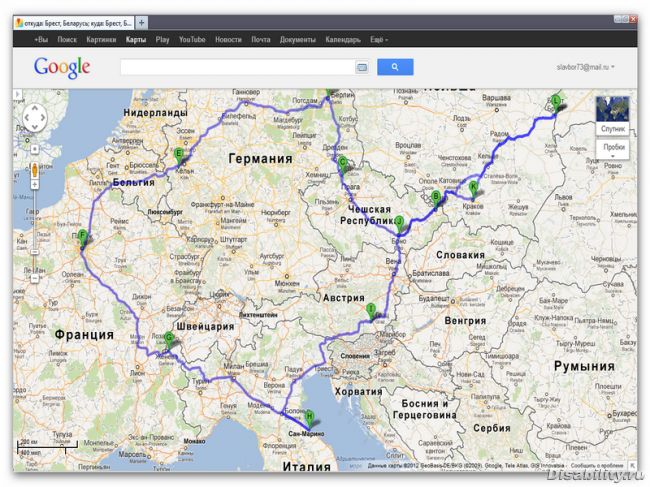Image resolution: width=650 pixels, height=487 pixels.
Task: Click the Словакия country label
Action: tap(460, 255)
